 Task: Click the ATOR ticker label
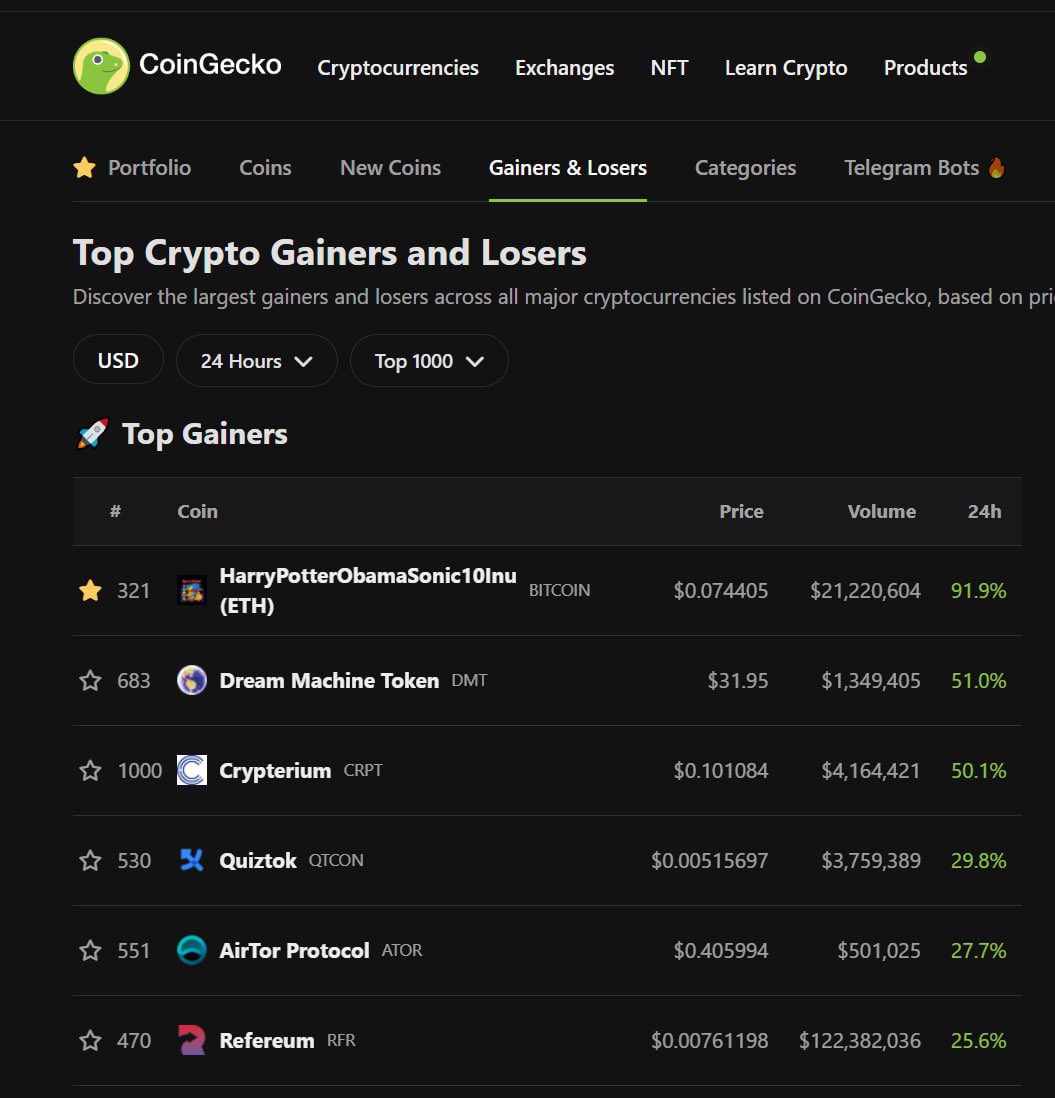click(x=402, y=950)
